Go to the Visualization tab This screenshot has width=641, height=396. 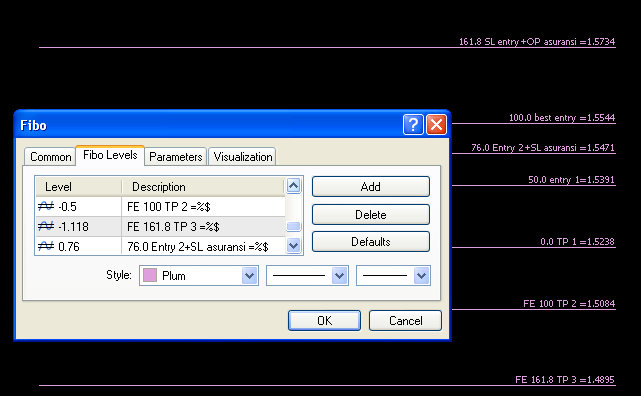click(x=242, y=157)
